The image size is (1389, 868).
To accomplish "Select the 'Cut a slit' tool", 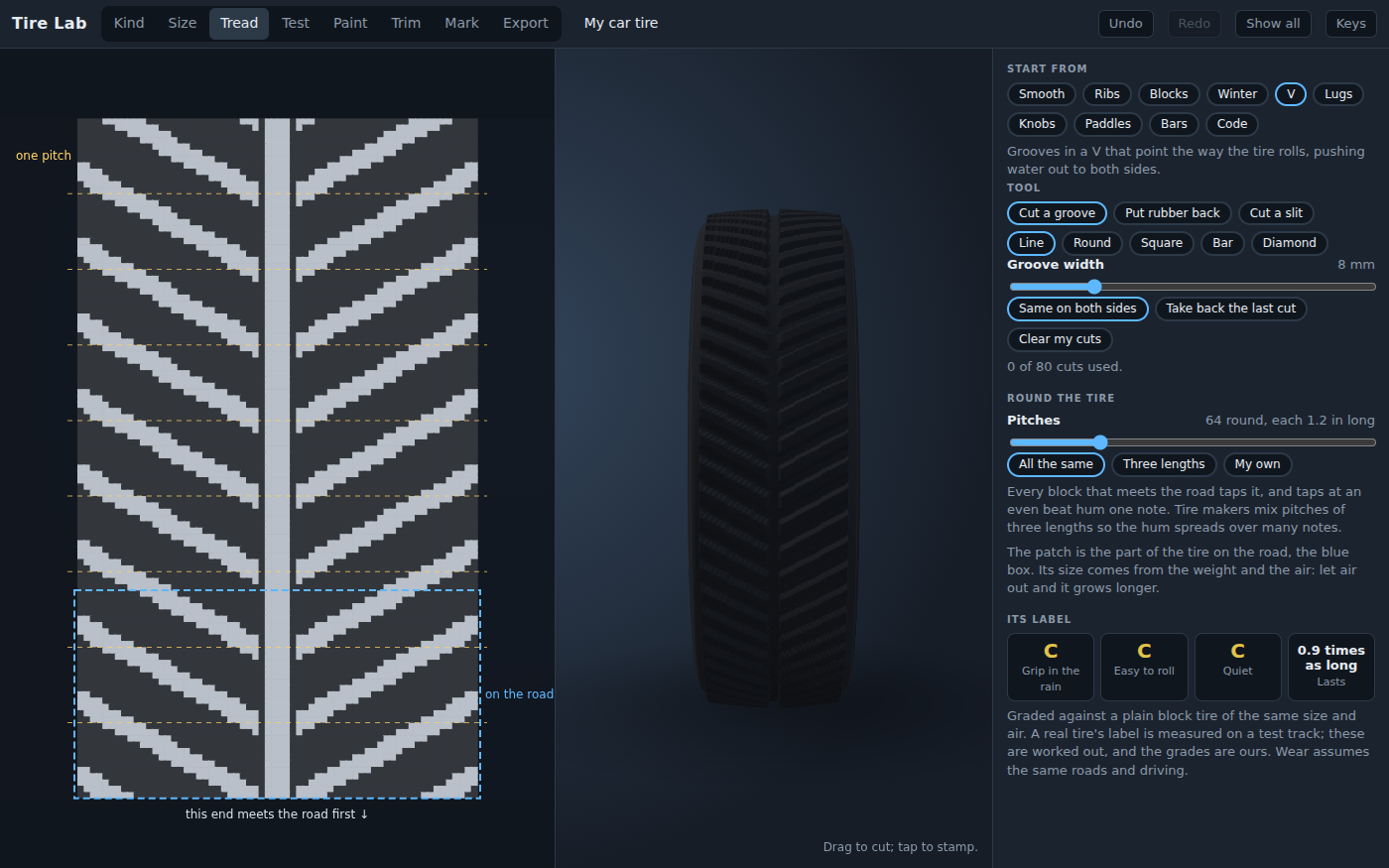I will [x=1276, y=213].
